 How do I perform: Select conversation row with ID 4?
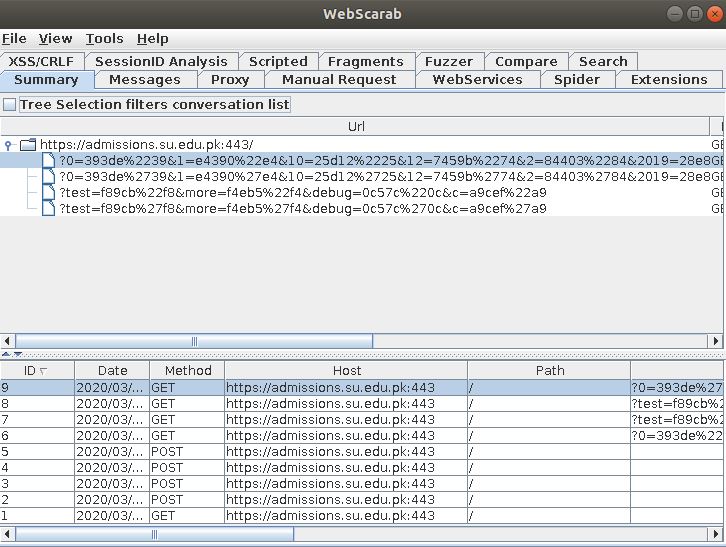coord(362,468)
